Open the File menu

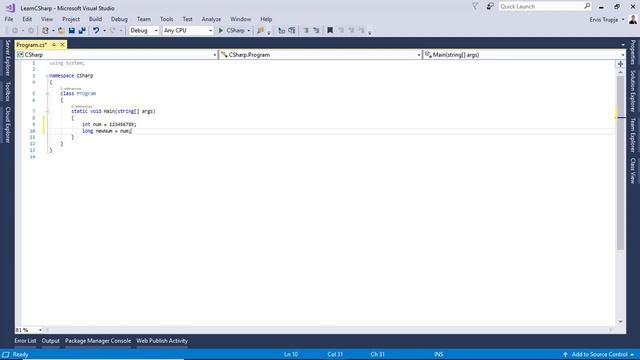pos(9,19)
